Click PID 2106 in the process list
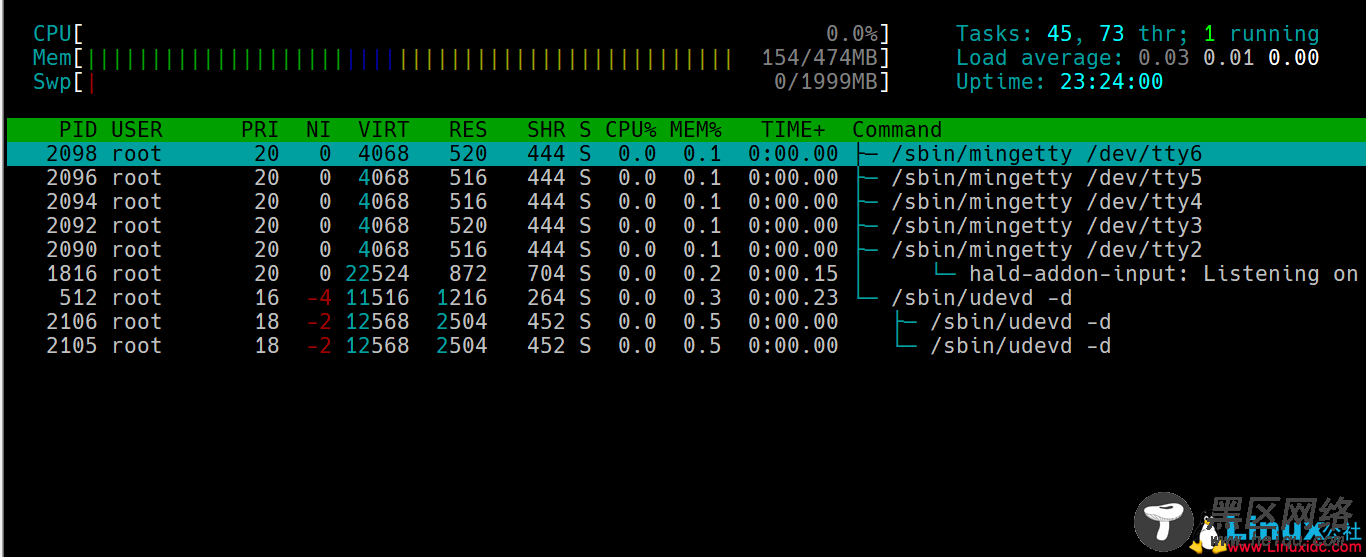The image size is (1366, 557). point(72,322)
